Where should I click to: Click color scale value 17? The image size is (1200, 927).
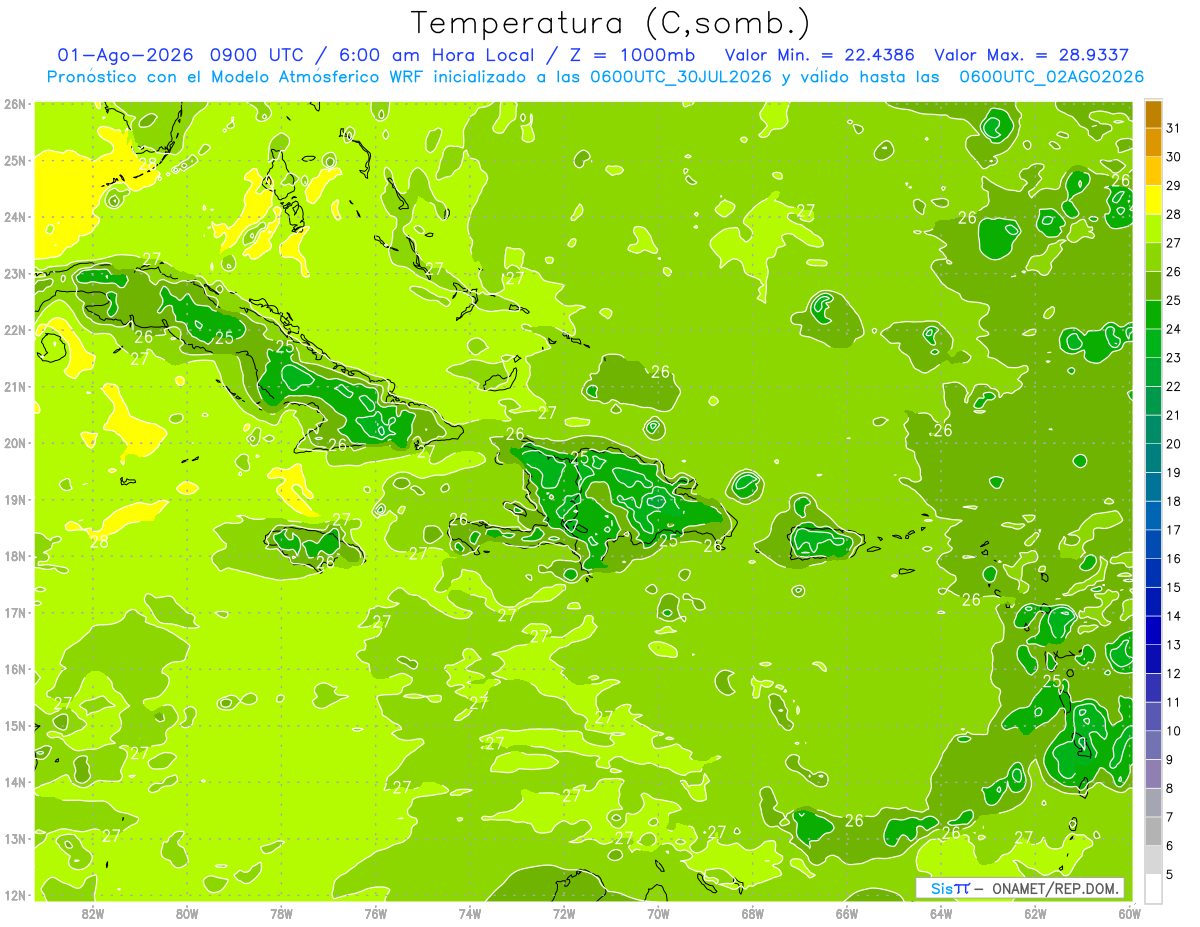pos(1173,530)
